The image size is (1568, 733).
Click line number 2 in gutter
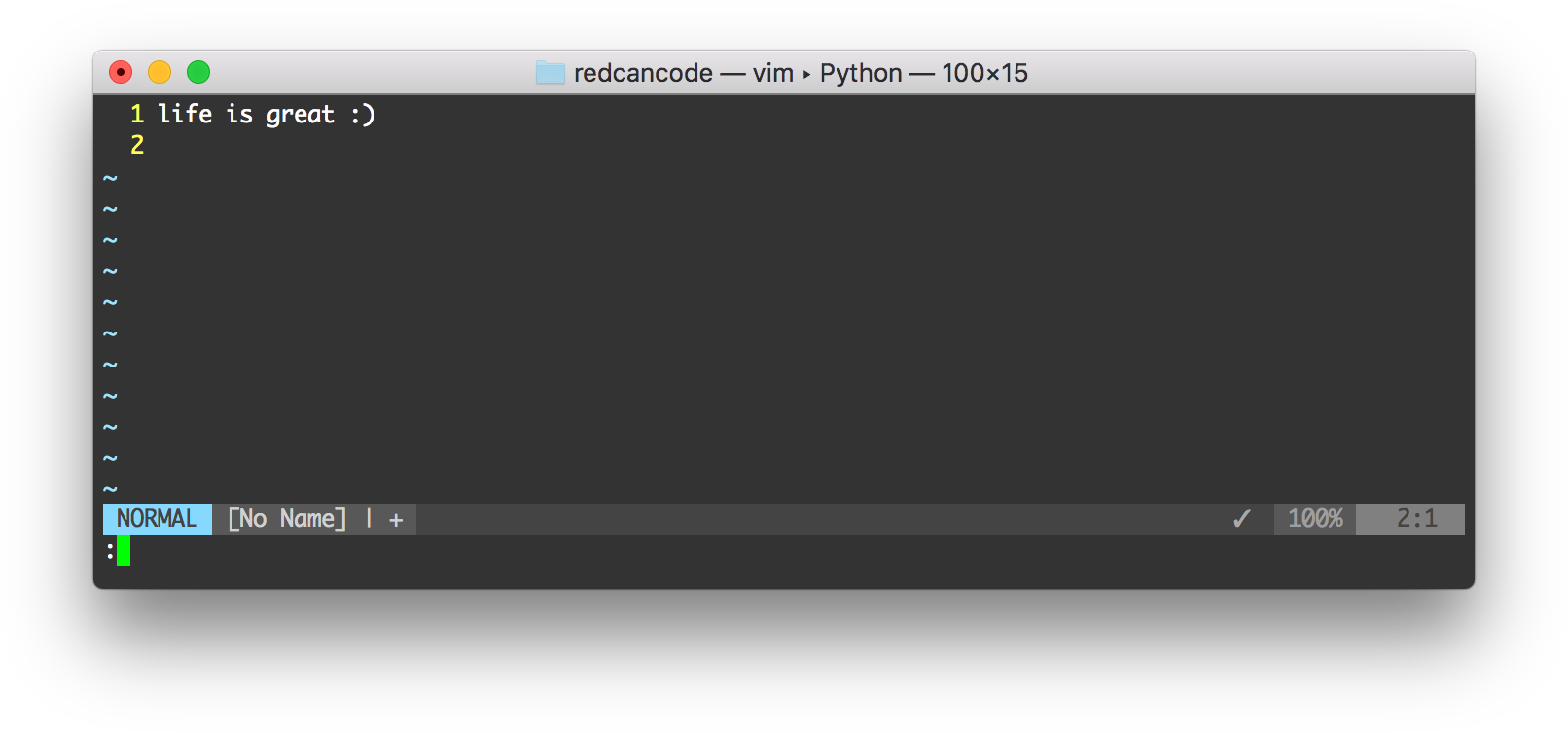coord(137,146)
